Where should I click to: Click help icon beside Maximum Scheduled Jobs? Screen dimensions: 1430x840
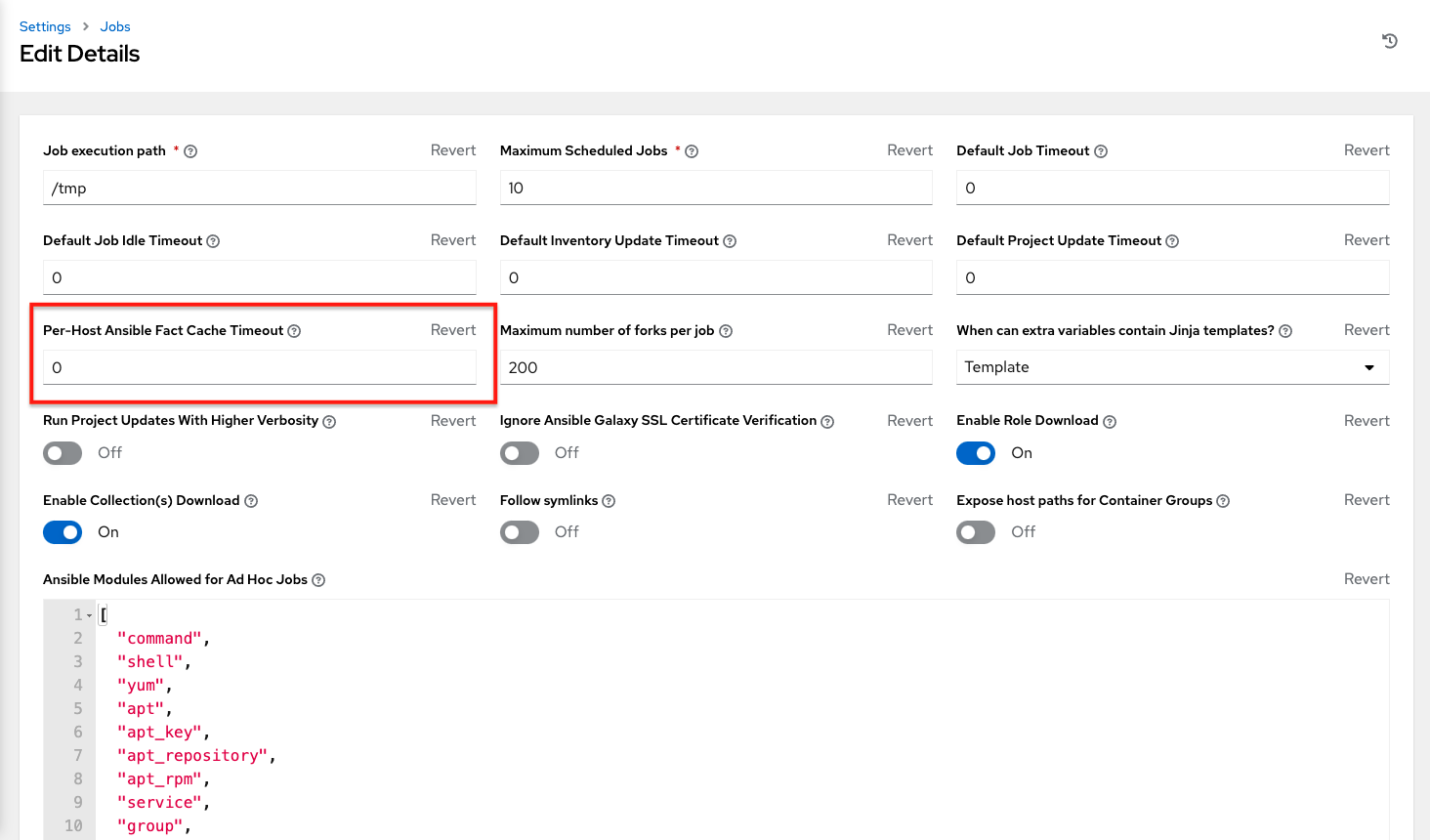(x=692, y=151)
